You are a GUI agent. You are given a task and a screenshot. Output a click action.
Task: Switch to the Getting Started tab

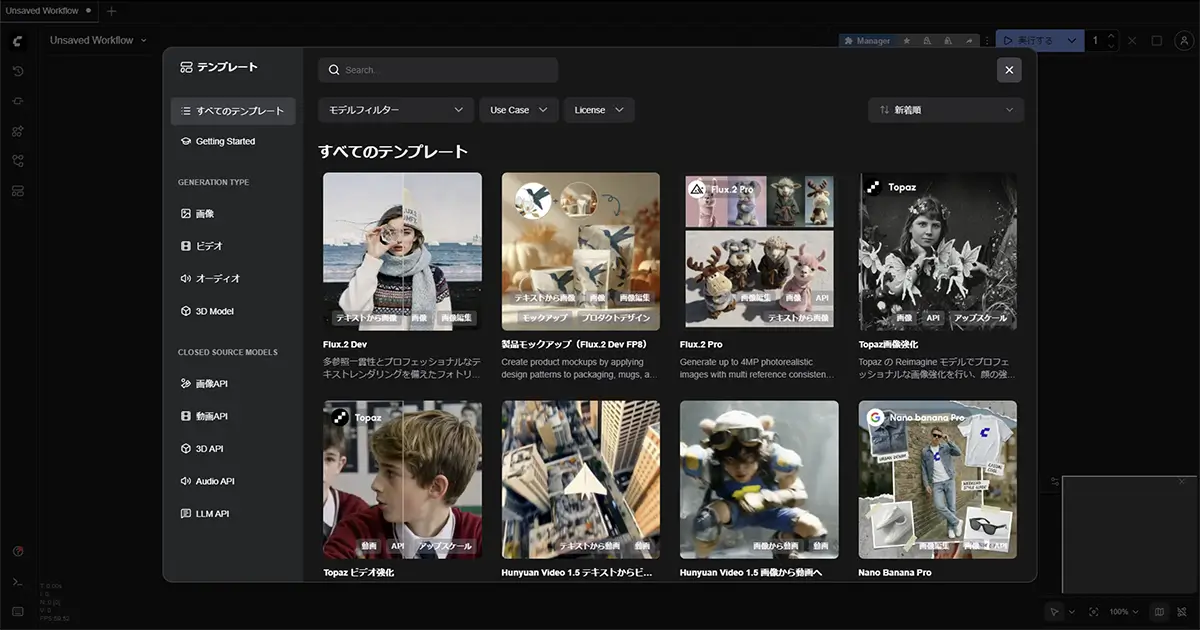click(x=225, y=141)
